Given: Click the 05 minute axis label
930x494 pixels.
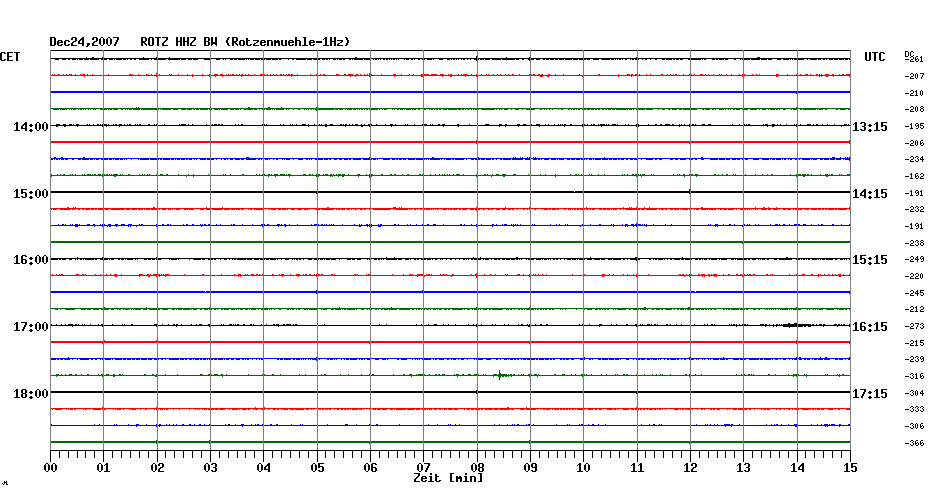Looking at the screenshot, I should click(317, 468).
